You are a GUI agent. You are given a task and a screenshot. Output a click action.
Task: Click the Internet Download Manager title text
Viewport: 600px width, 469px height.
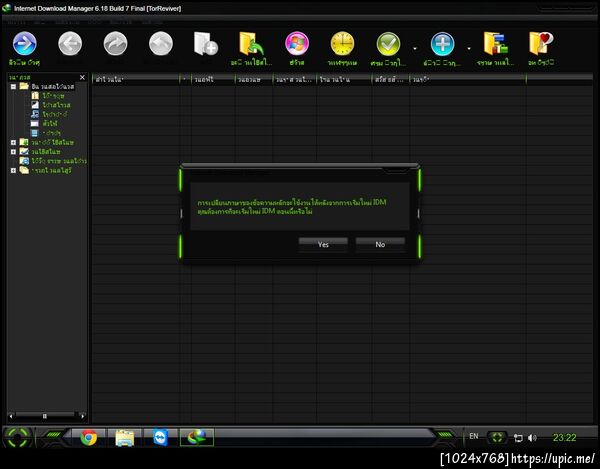pos(98,8)
